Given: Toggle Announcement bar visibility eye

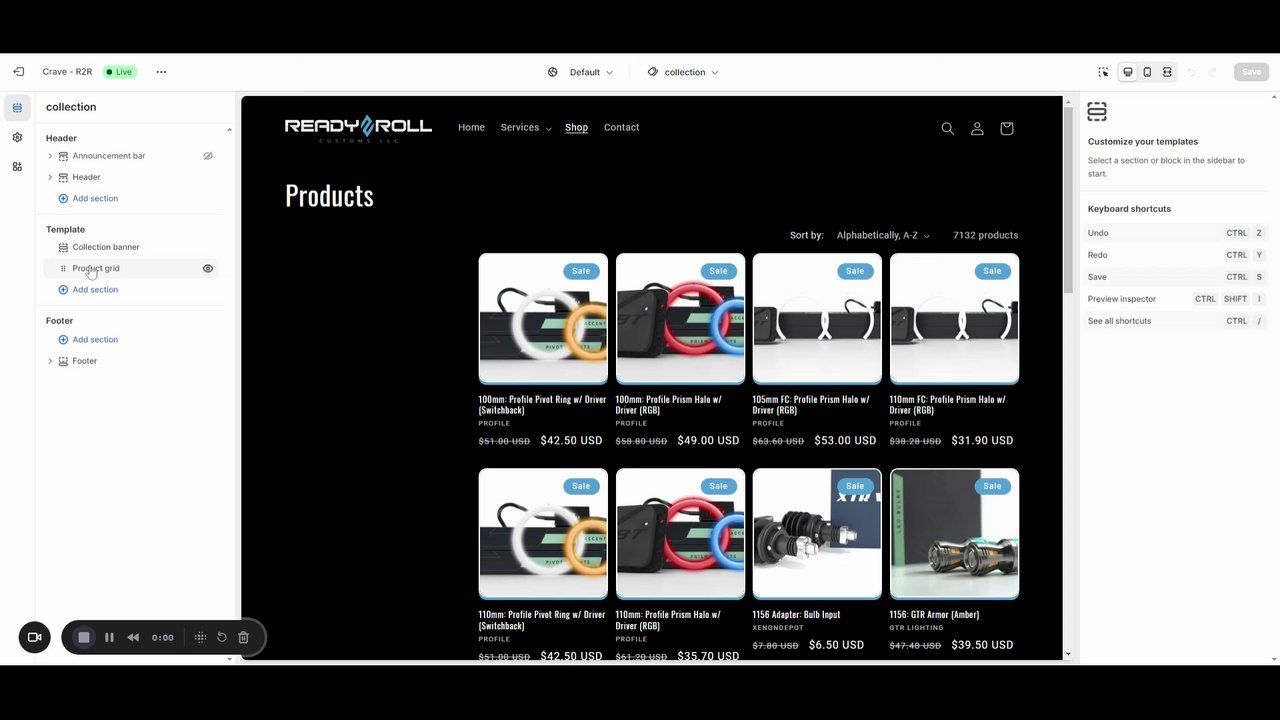Looking at the screenshot, I should pyautogui.click(x=208, y=156).
